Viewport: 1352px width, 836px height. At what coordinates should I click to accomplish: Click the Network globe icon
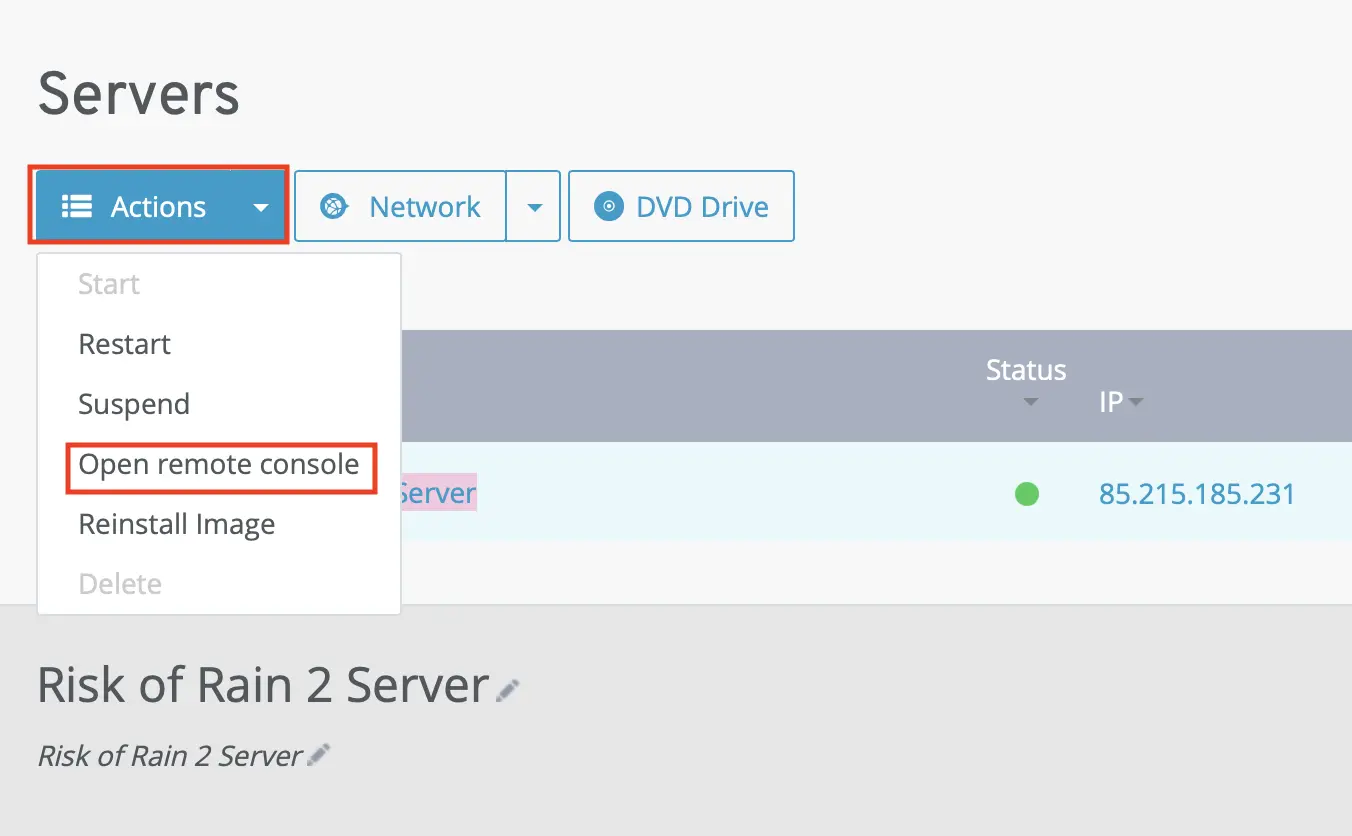[x=333, y=207]
